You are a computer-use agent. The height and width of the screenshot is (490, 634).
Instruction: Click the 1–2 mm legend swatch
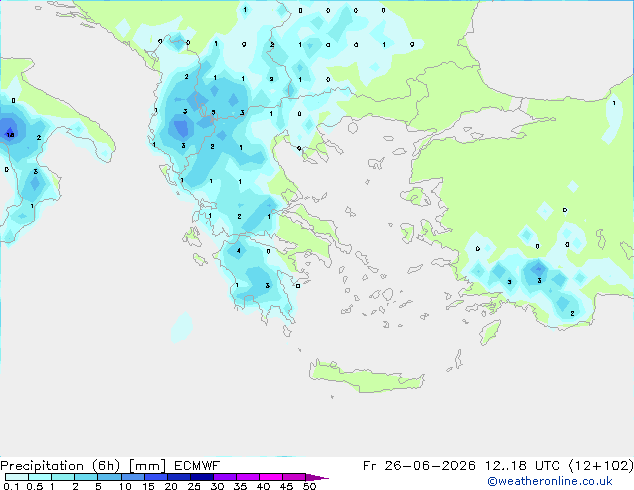pyautogui.click(x=63, y=477)
